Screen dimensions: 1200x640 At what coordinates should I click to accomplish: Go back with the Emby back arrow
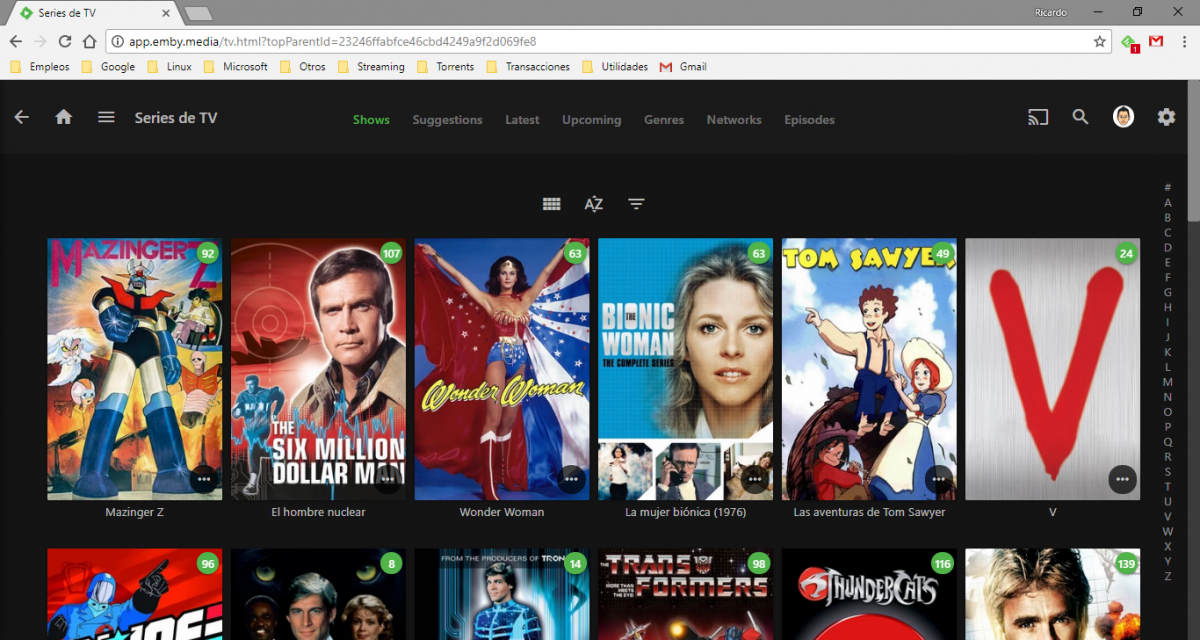(22, 117)
